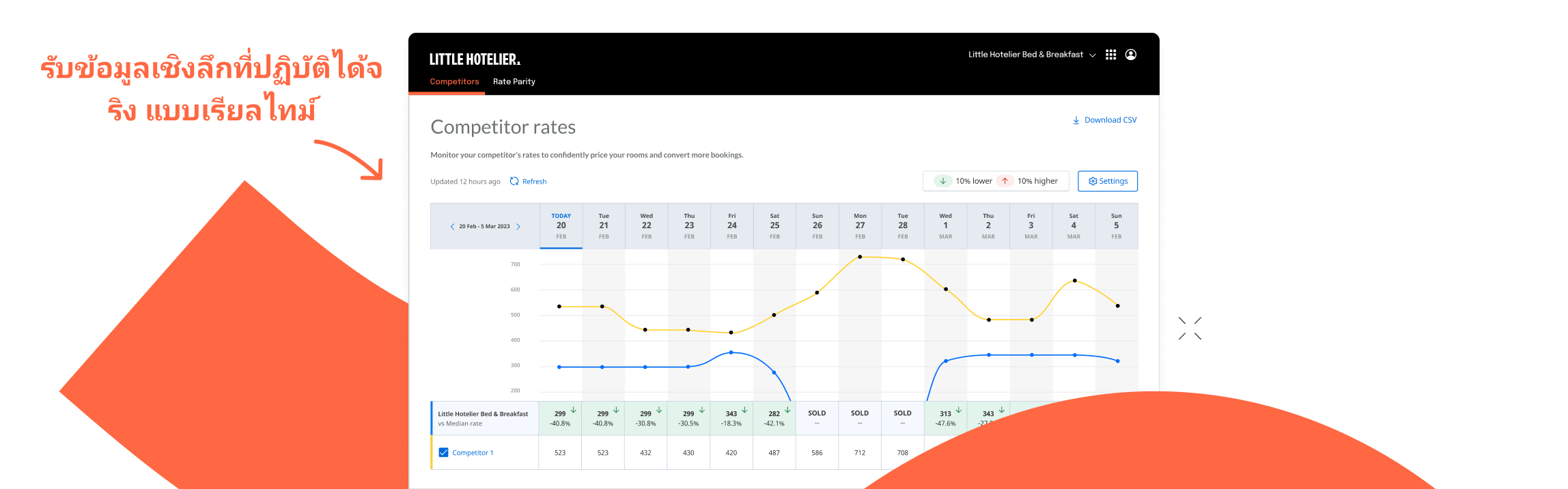
Task: Open the user account icon
Action: click(1131, 55)
